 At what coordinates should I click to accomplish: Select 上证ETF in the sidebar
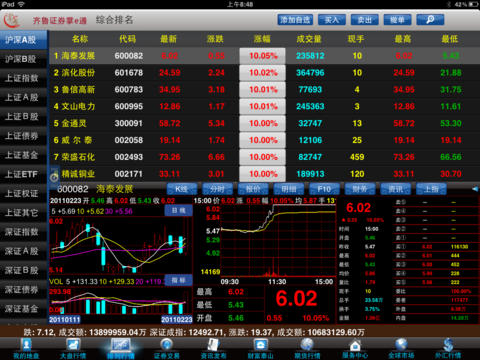pyautogui.click(x=23, y=174)
